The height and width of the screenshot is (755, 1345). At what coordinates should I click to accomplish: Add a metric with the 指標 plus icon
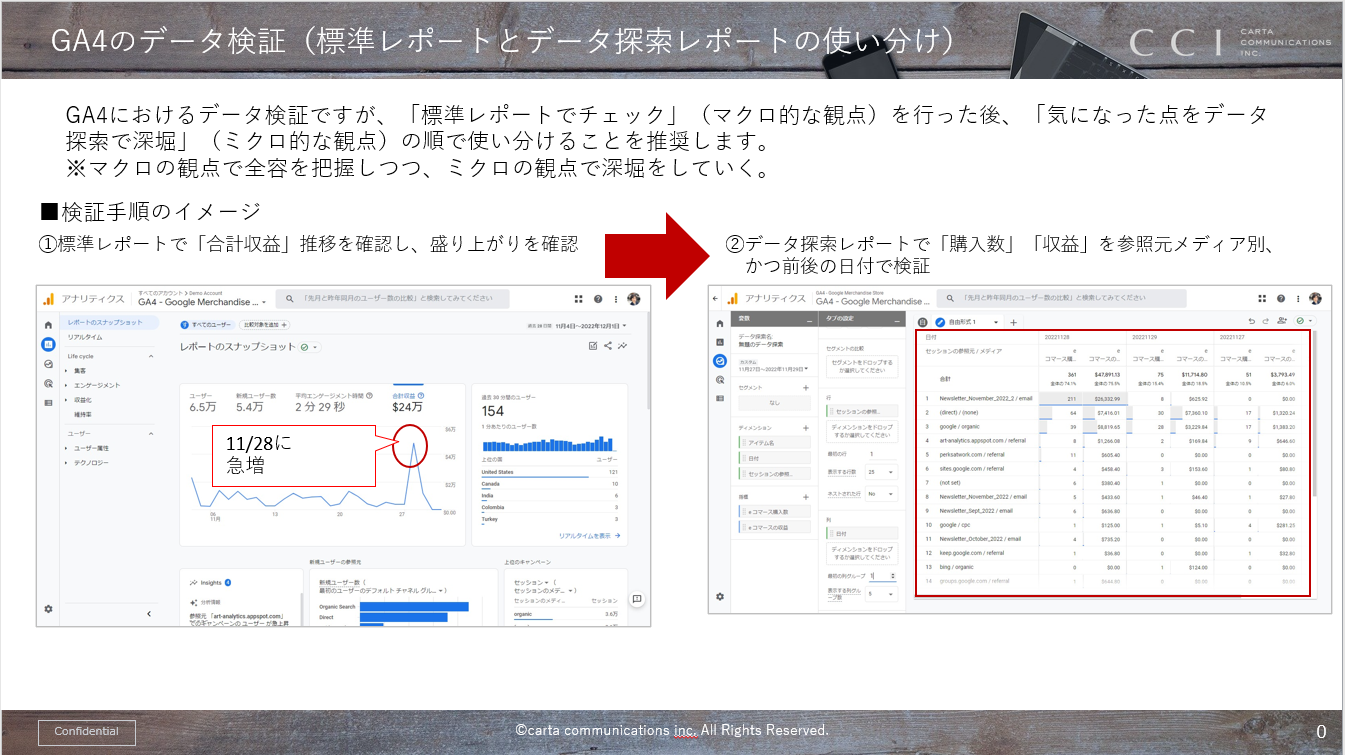805,497
